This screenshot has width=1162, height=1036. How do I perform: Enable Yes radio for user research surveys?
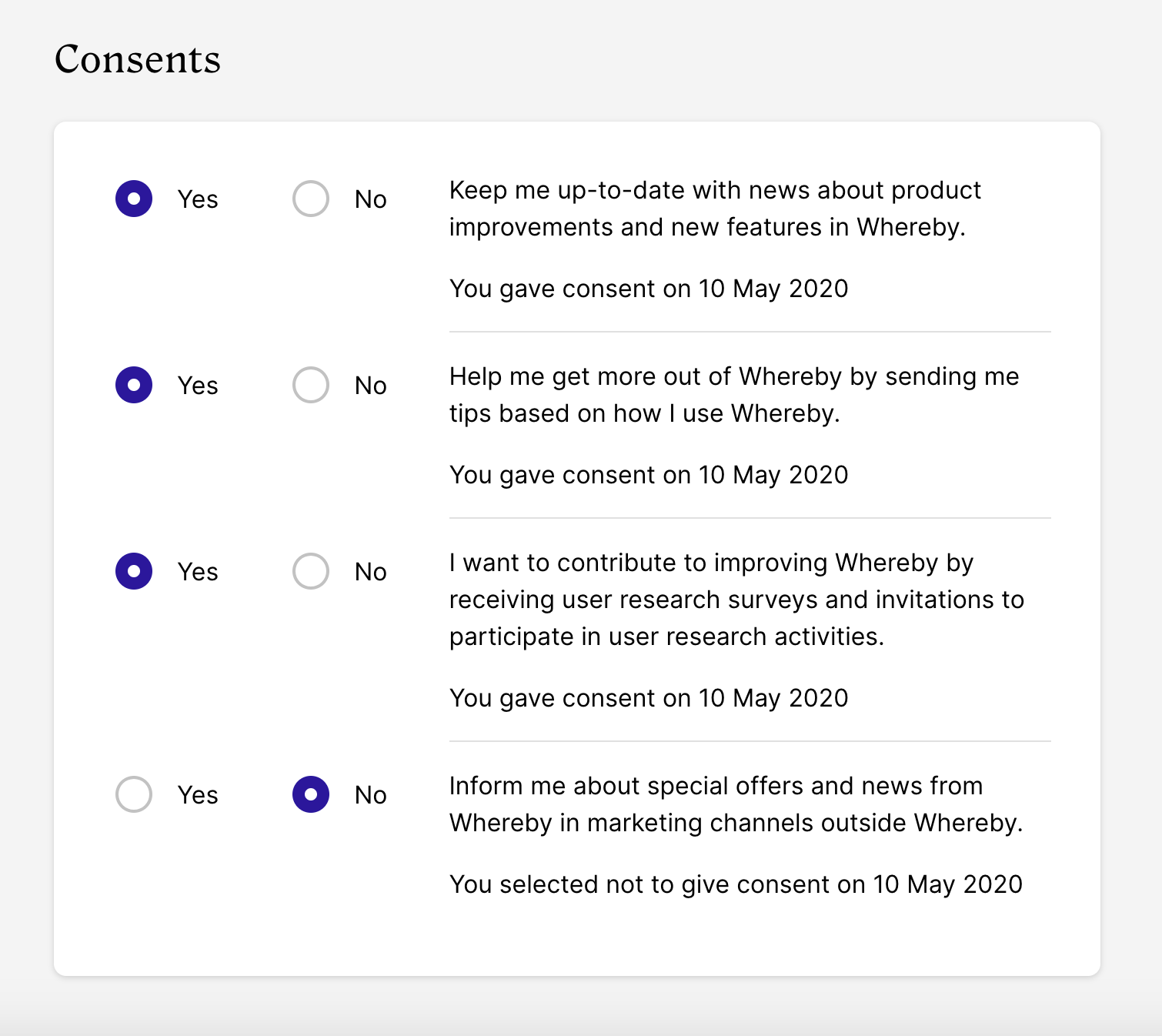(x=134, y=571)
